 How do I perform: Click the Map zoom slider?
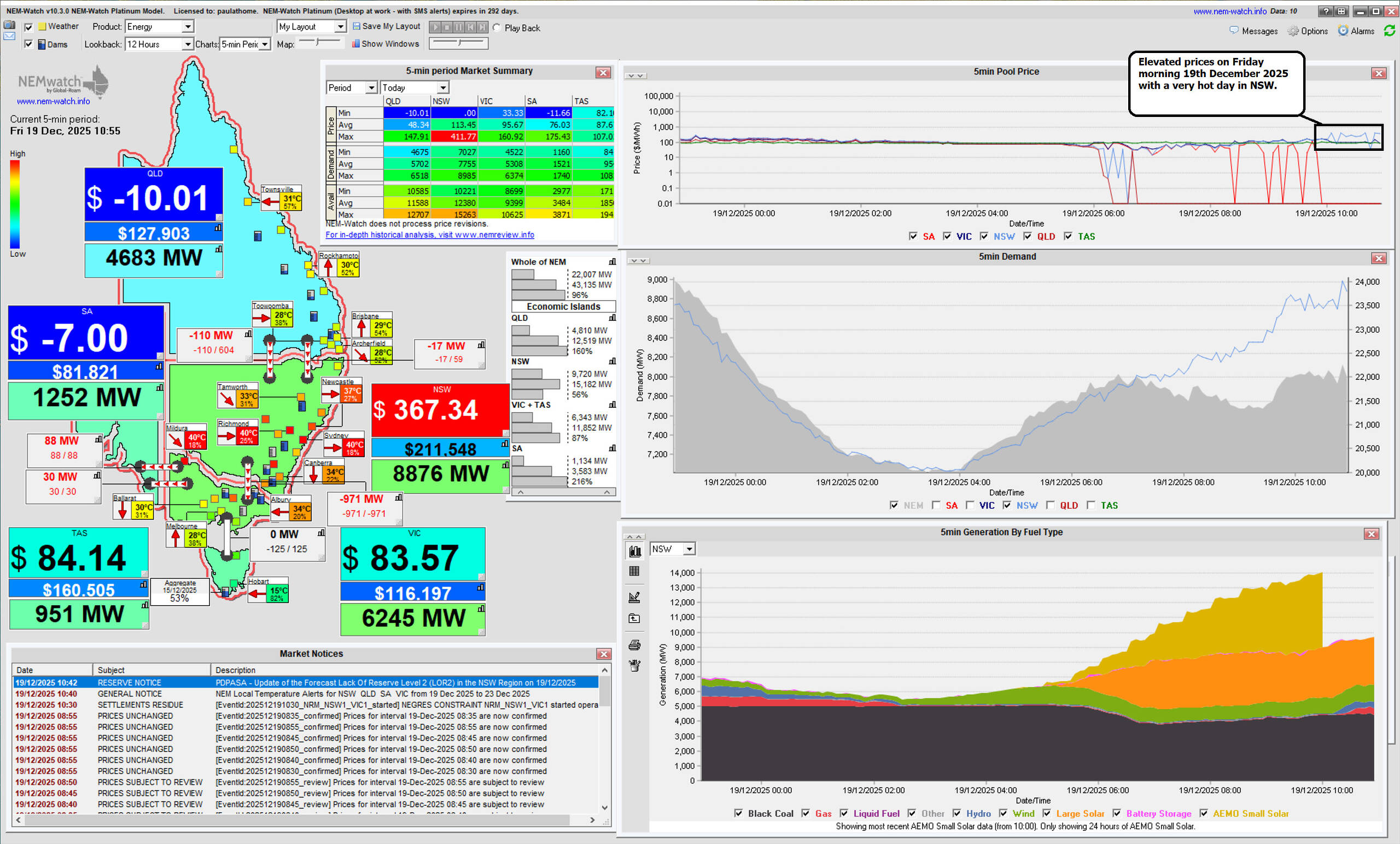(x=318, y=42)
